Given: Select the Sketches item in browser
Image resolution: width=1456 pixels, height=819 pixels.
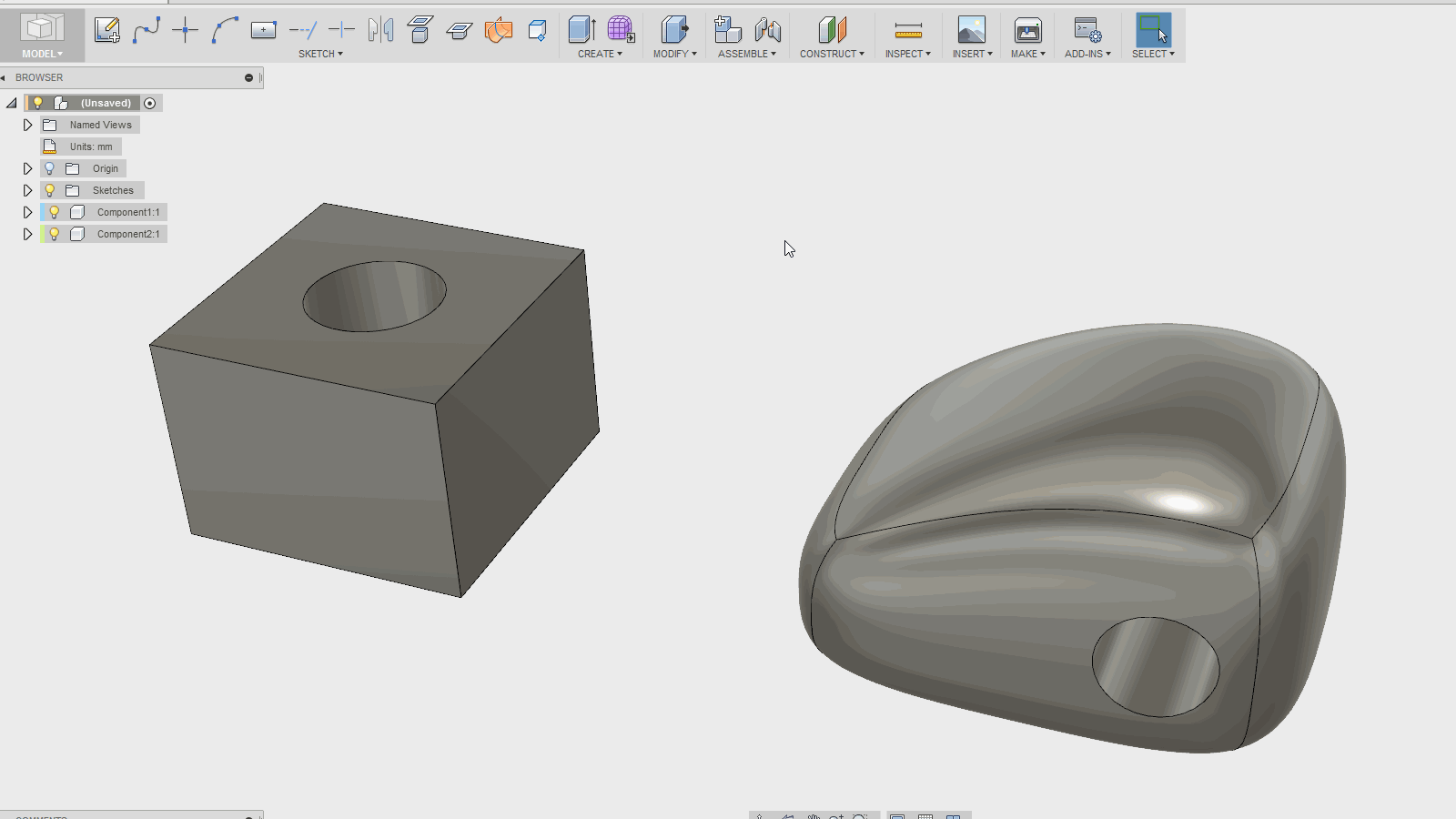Looking at the screenshot, I should (113, 190).
